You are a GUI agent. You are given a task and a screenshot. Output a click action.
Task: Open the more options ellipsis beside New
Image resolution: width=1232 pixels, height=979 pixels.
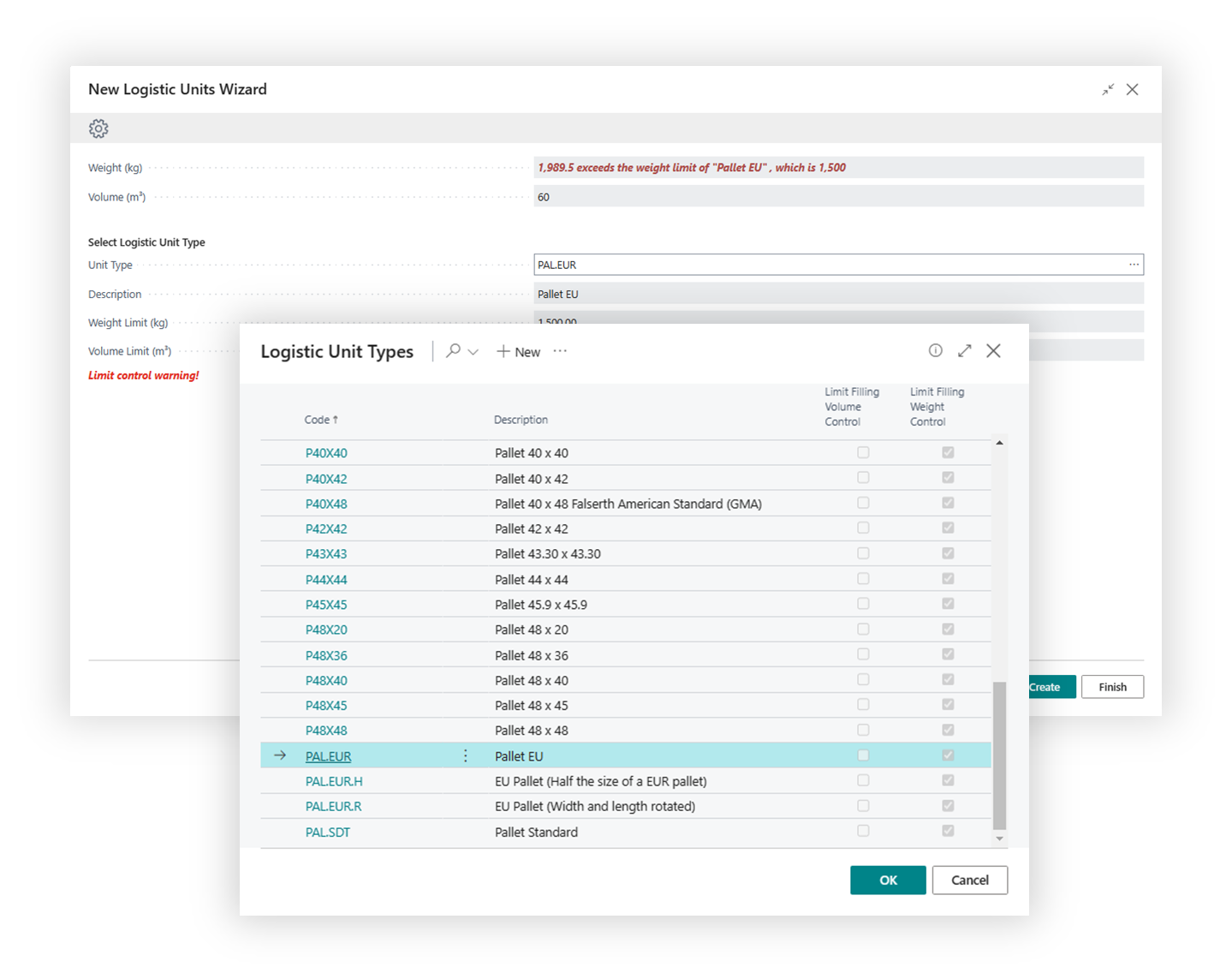pyautogui.click(x=560, y=351)
